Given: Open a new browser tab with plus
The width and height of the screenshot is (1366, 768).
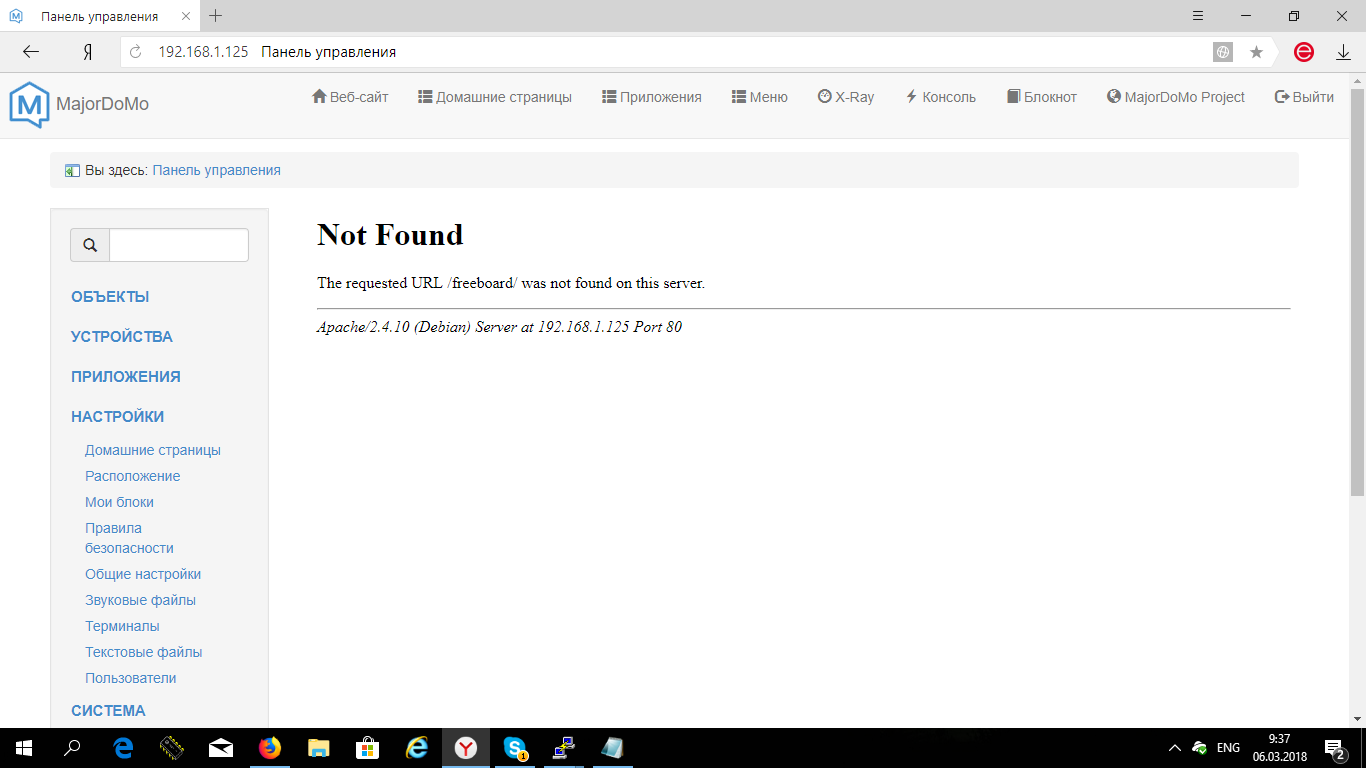Looking at the screenshot, I should click(x=216, y=16).
